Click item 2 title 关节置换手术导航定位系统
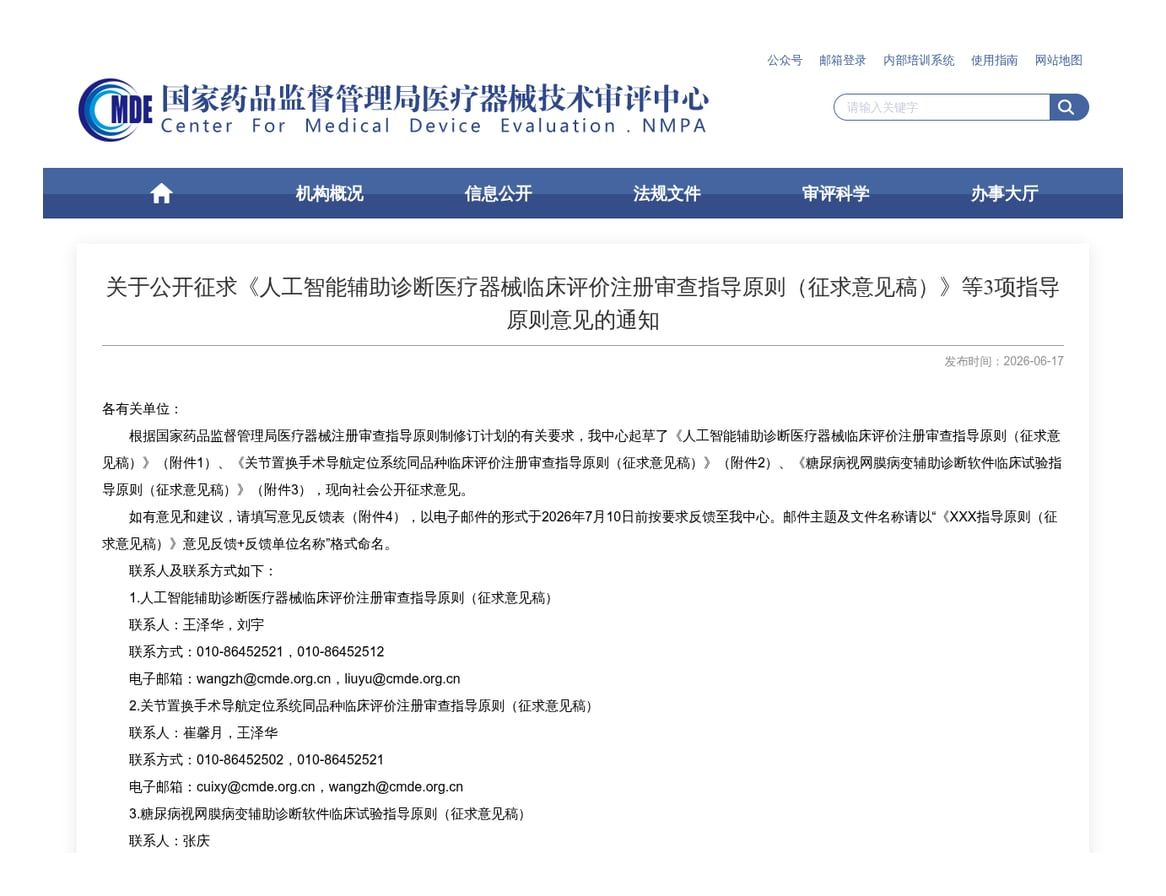1166x896 pixels. tap(361, 706)
